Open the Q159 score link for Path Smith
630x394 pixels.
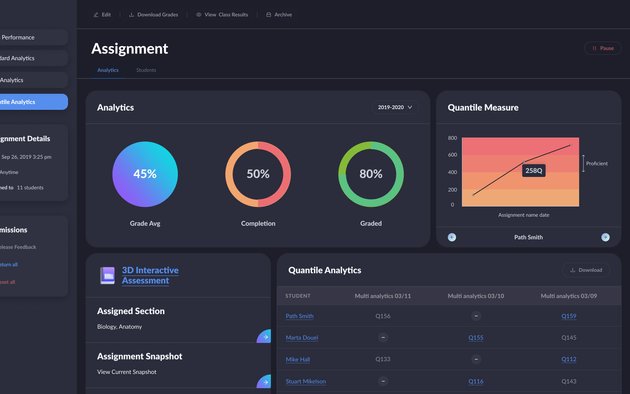(x=569, y=316)
